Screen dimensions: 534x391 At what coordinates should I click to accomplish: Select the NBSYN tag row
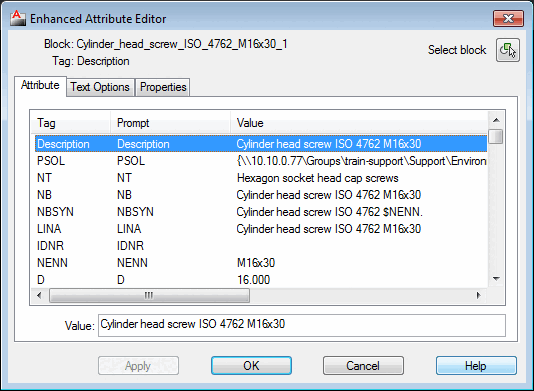click(261, 212)
